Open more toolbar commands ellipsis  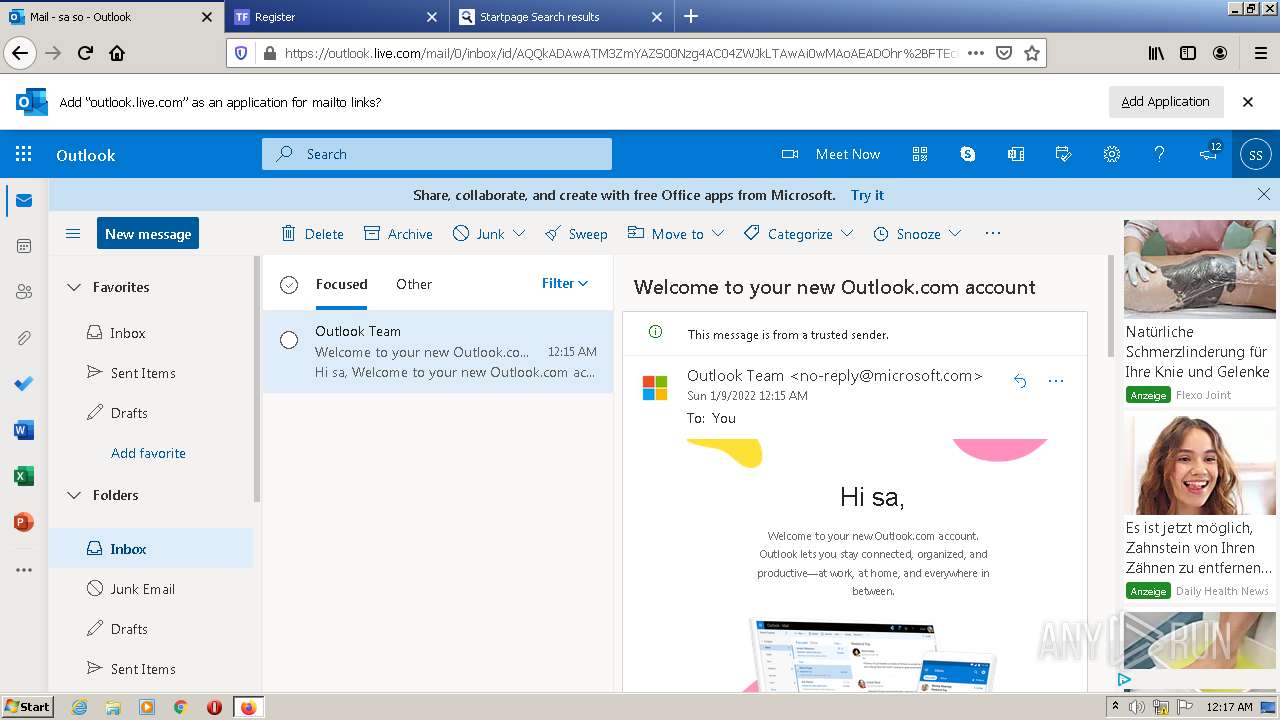[993, 233]
